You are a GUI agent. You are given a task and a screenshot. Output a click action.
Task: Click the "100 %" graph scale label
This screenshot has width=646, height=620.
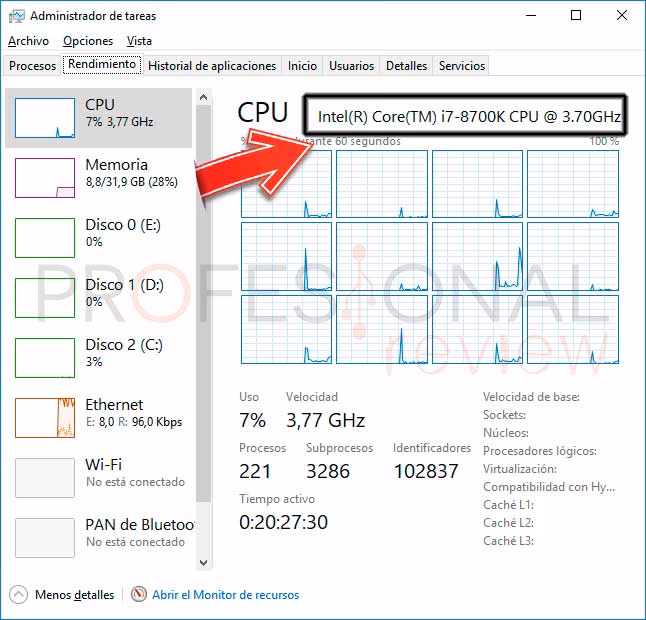(x=604, y=141)
